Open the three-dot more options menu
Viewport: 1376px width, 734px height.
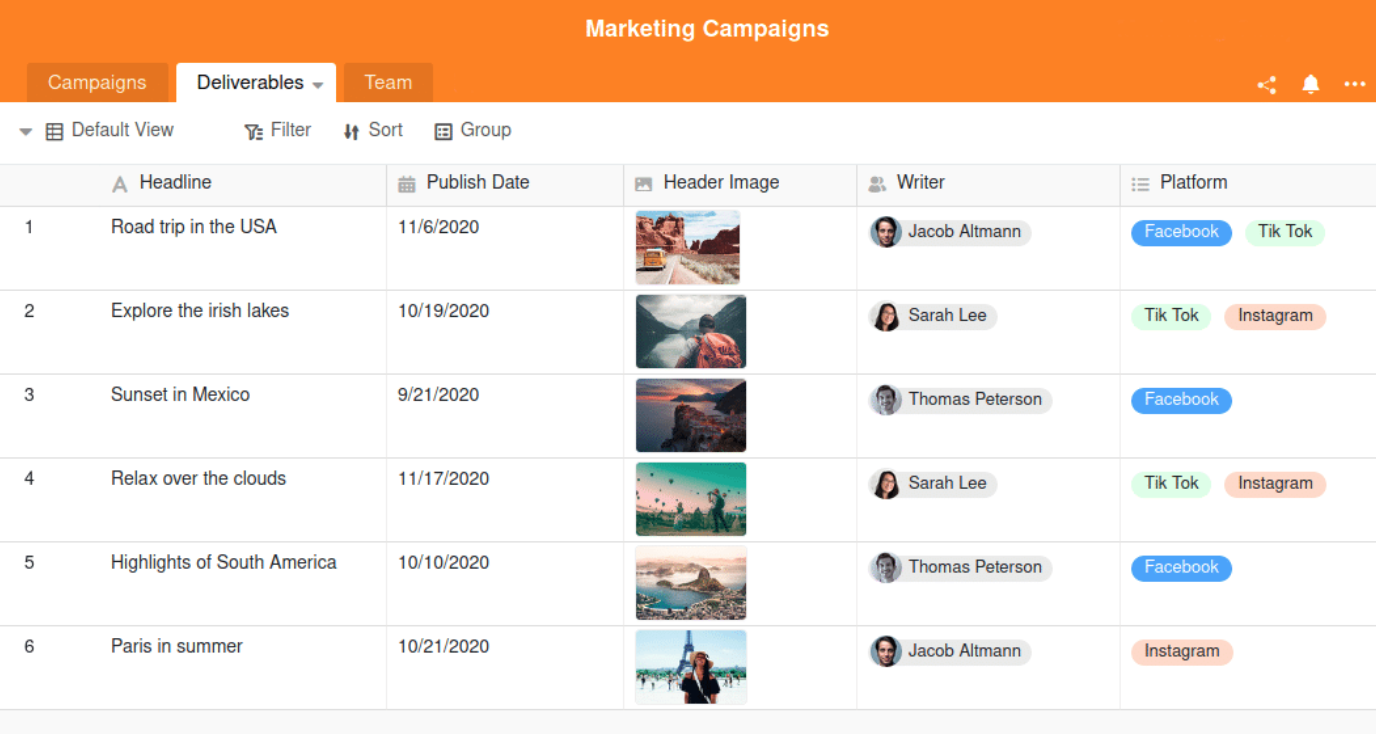tap(1355, 85)
